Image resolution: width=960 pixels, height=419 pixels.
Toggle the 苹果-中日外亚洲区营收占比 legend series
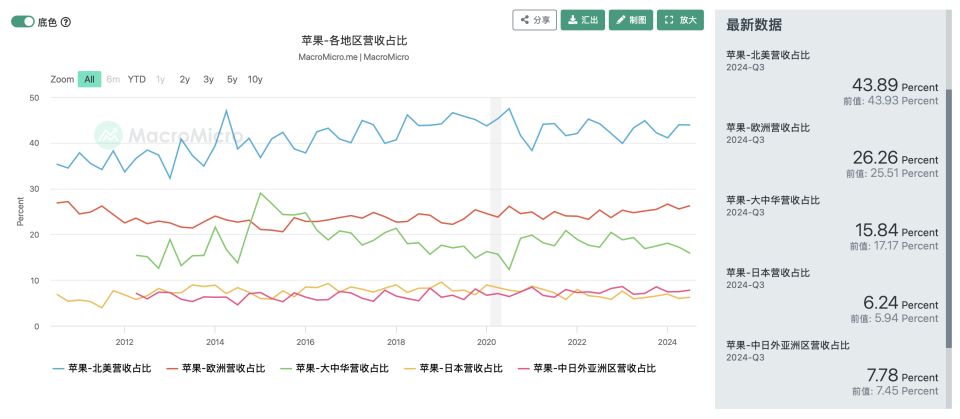point(587,368)
